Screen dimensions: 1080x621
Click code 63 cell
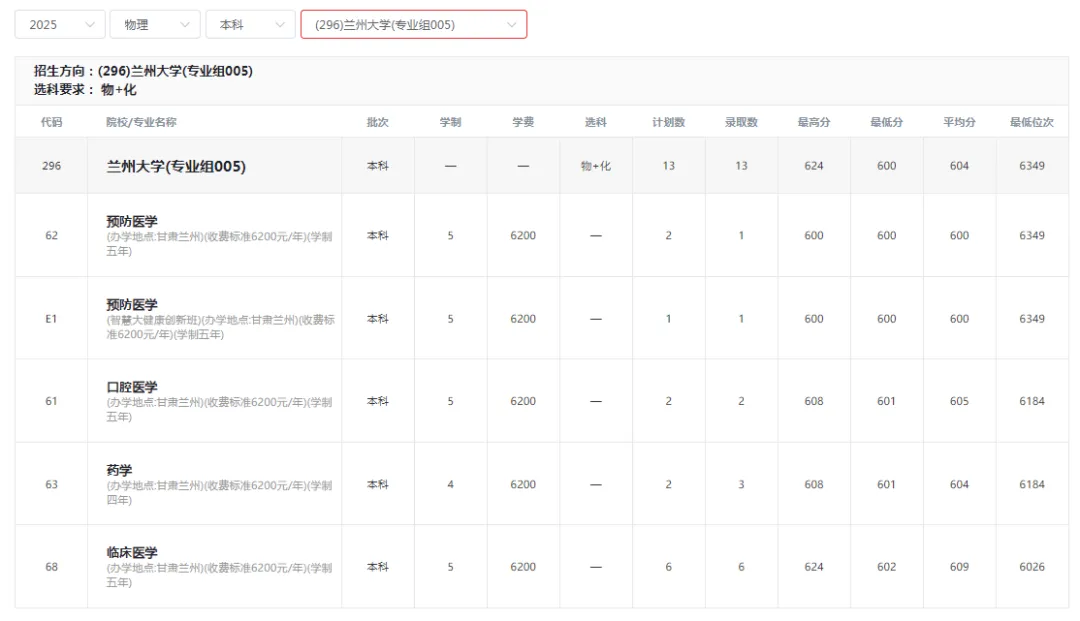pyautogui.click(x=52, y=485)
